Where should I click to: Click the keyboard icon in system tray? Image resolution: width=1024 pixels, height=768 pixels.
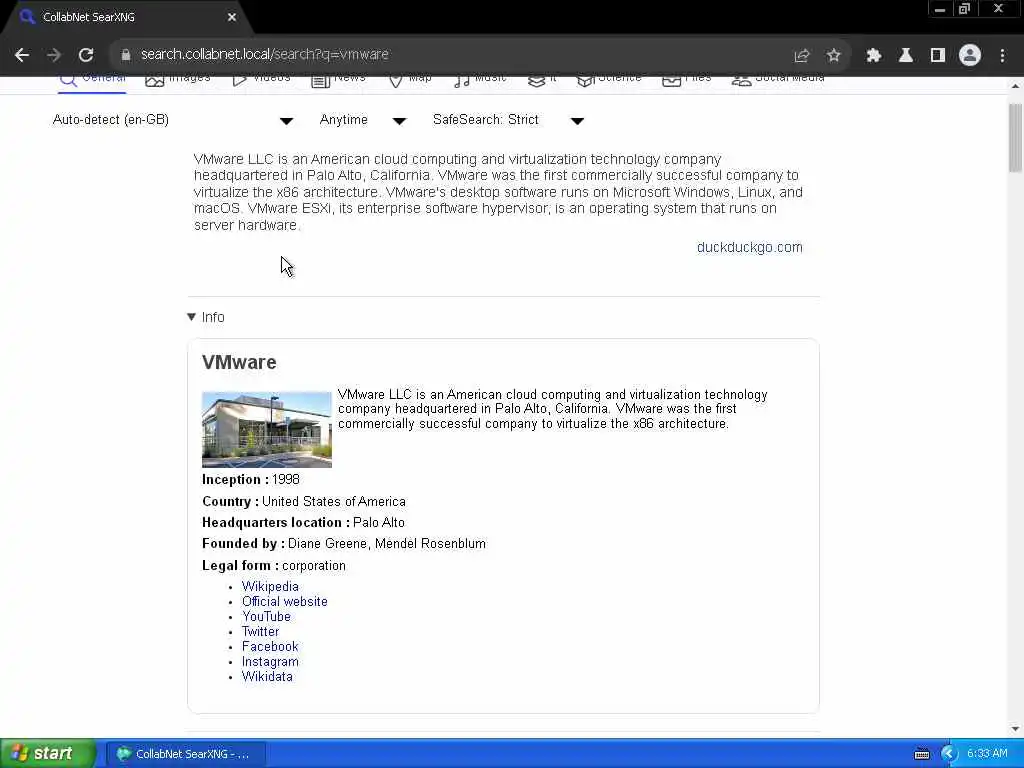921,754
